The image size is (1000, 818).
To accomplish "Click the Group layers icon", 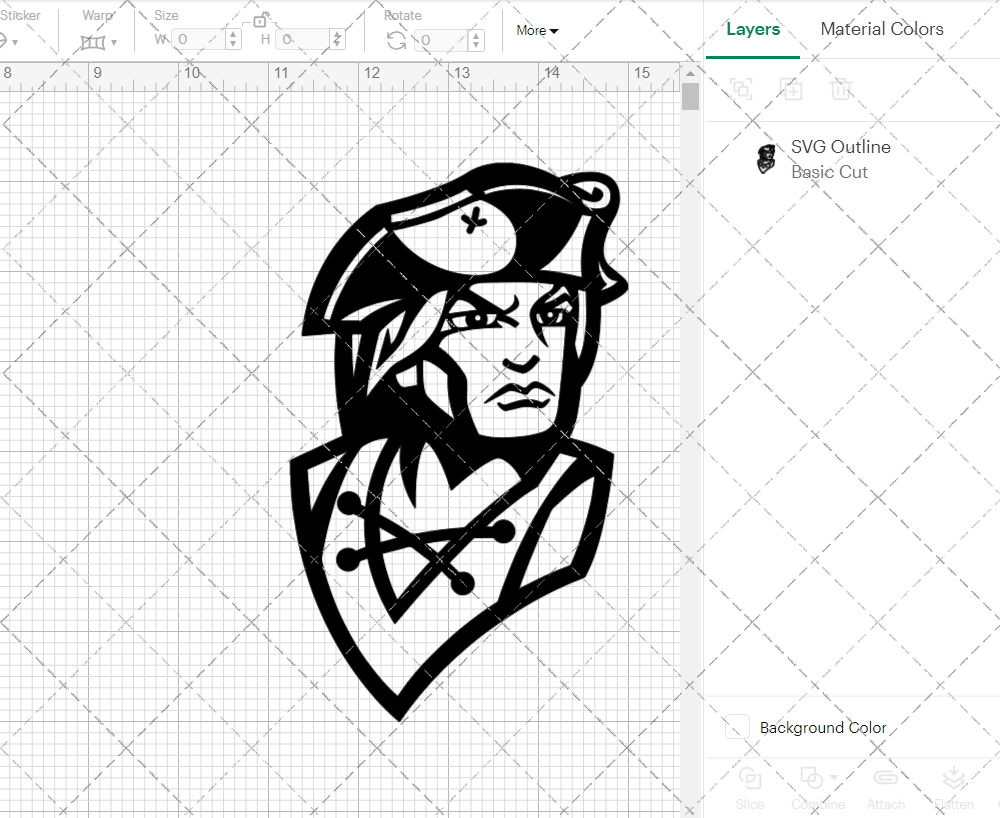I will coord(741,89).
